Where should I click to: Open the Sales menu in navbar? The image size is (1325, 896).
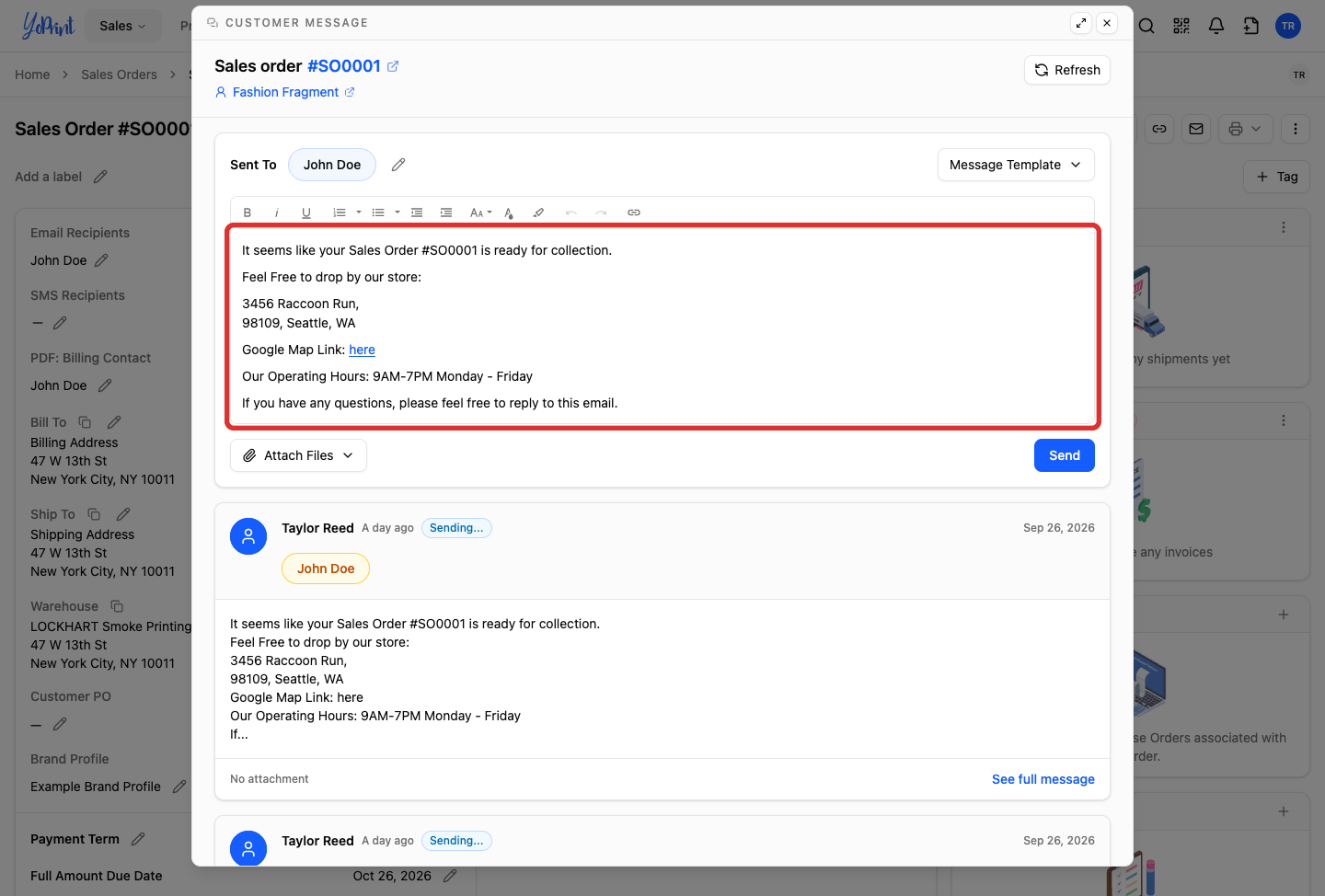click(122, 26)
